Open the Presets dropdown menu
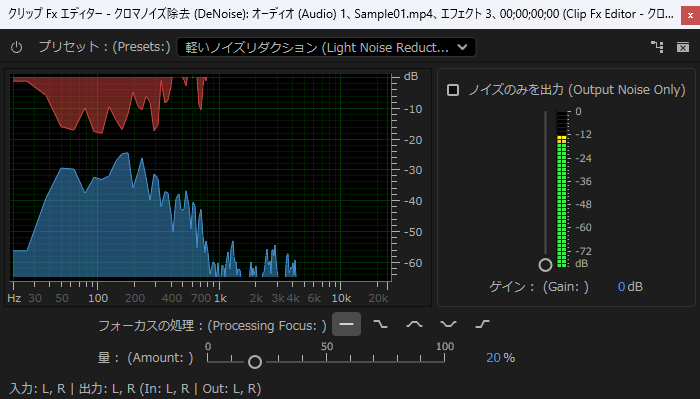 coord(326,47)
